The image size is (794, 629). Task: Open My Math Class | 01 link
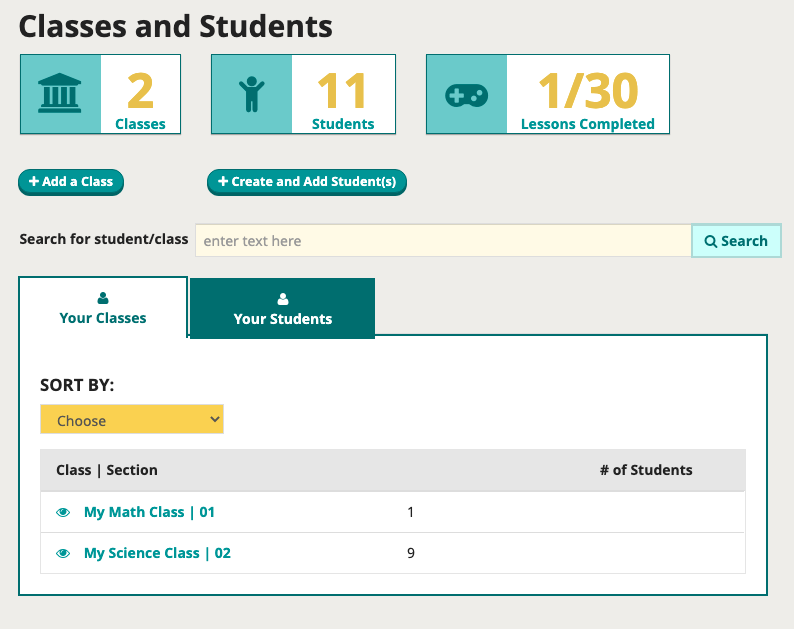[x=149, y=512]
